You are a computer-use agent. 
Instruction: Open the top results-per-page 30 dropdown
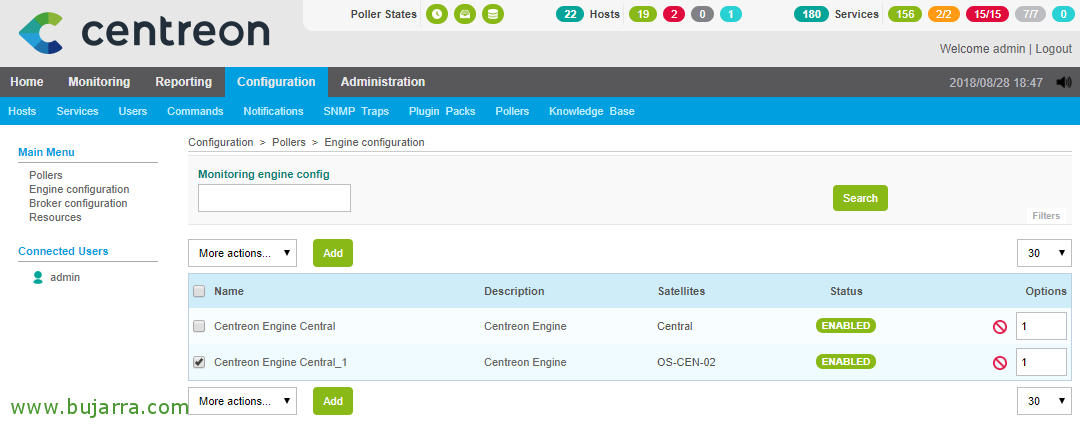(1044, 253)
